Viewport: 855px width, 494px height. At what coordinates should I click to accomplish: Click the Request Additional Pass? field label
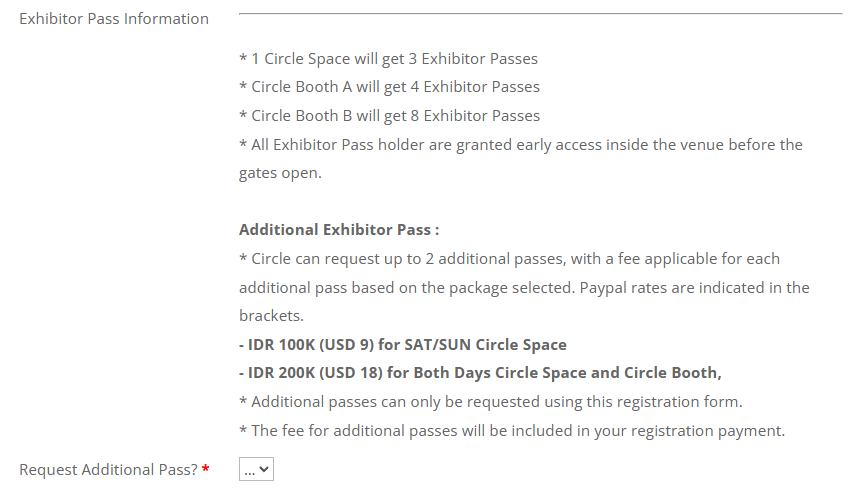click(109, 469)
